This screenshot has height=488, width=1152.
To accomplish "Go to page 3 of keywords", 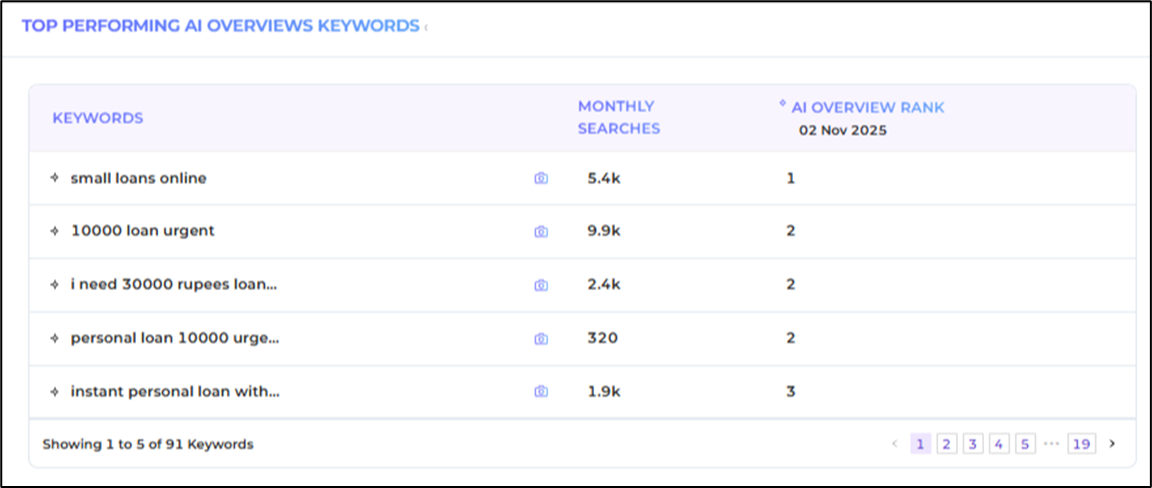I will click(972, 443).
